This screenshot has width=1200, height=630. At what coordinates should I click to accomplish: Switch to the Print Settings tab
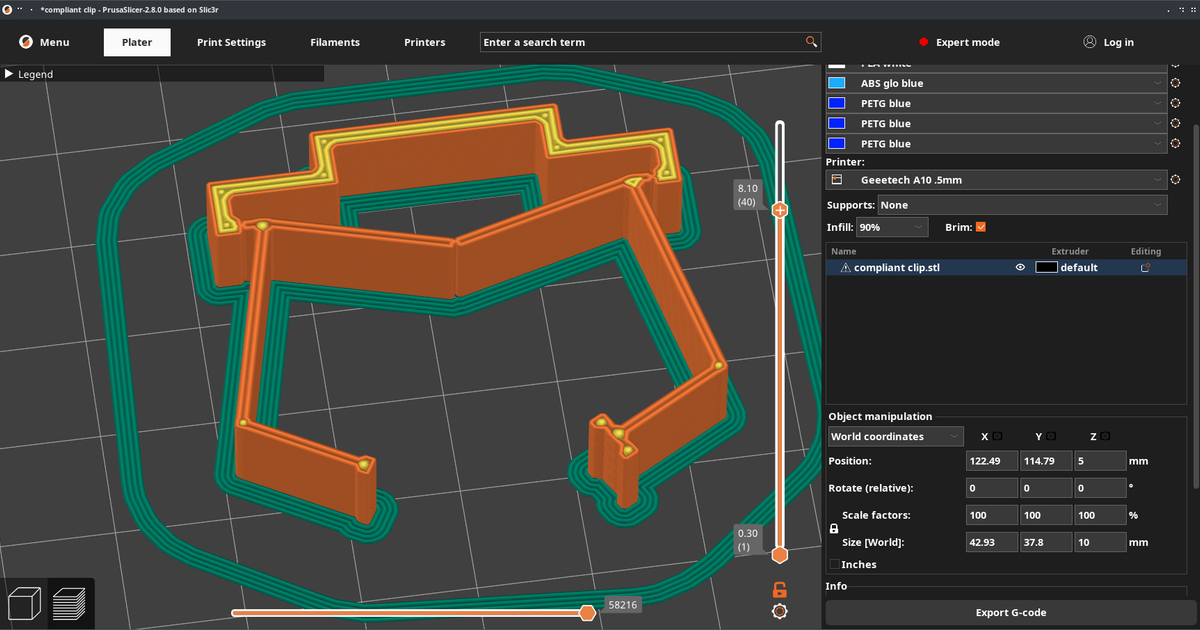point(231,42)
